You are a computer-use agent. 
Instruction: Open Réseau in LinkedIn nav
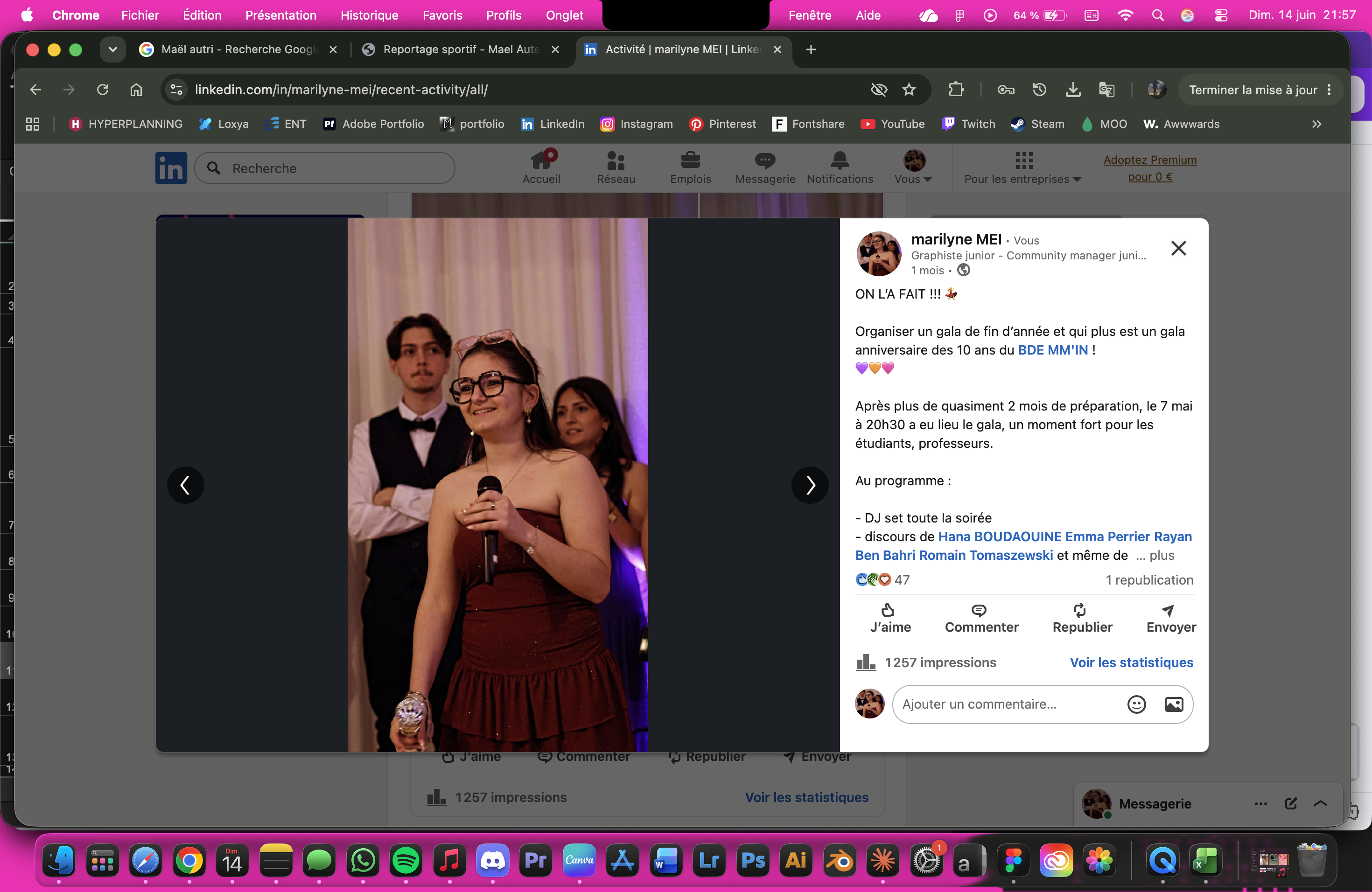(616, 167)
